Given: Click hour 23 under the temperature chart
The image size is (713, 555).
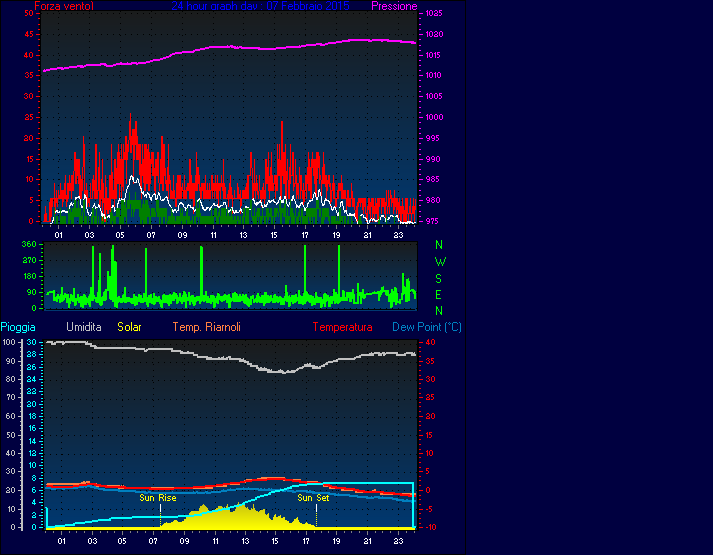Looking at the screenshot, I should coord(398,541).
